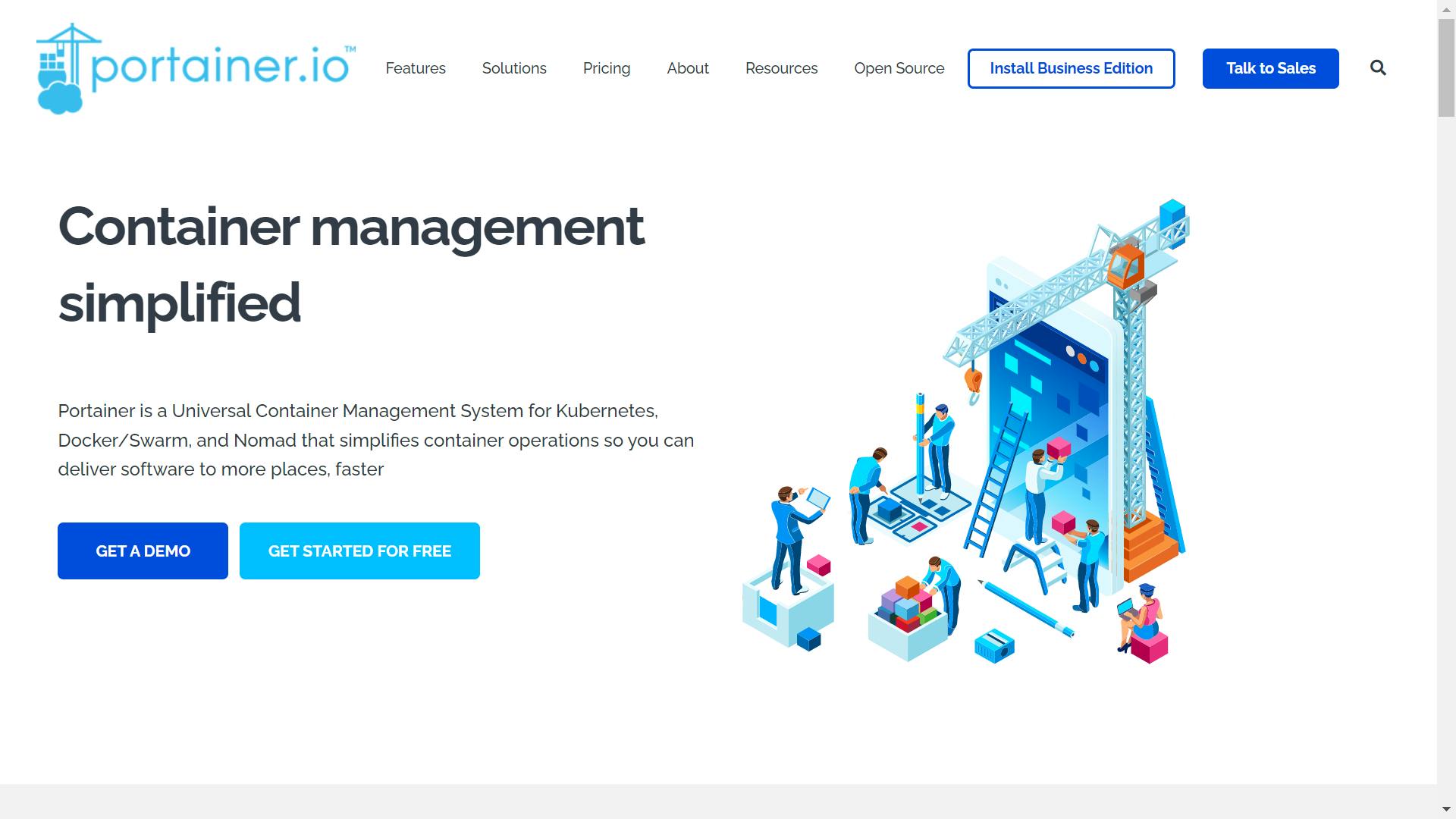The image size is (1456, 819).
Task: Expand the Solutions navigation menu
Action: (x=514, y=68)
